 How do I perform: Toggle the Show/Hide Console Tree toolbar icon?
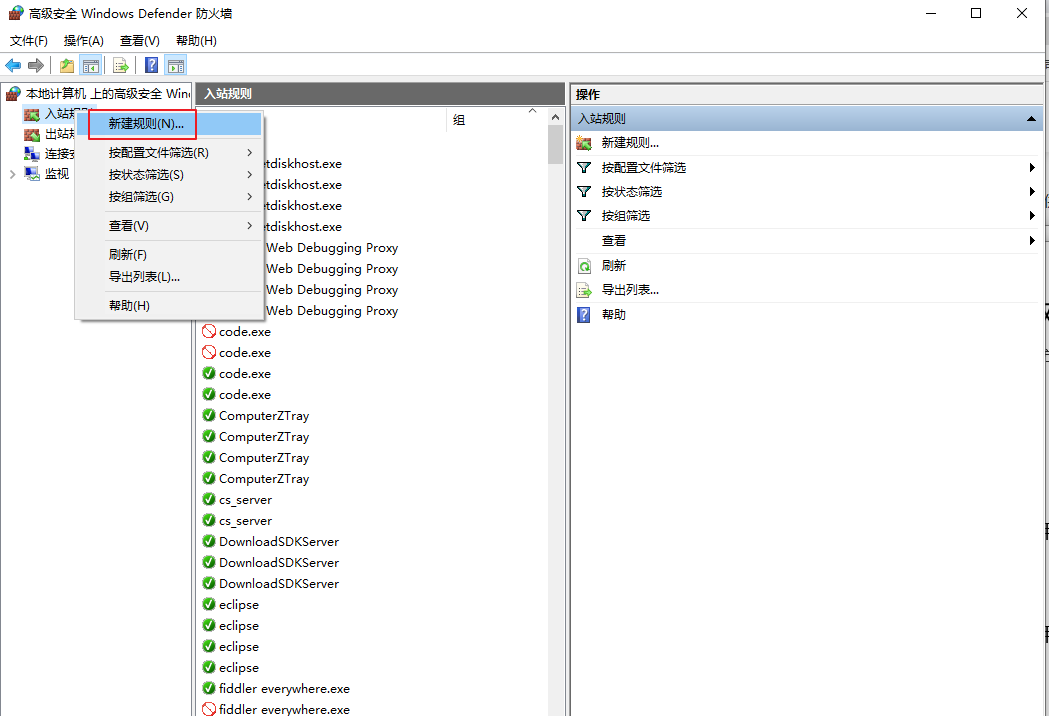coord(90,65)
